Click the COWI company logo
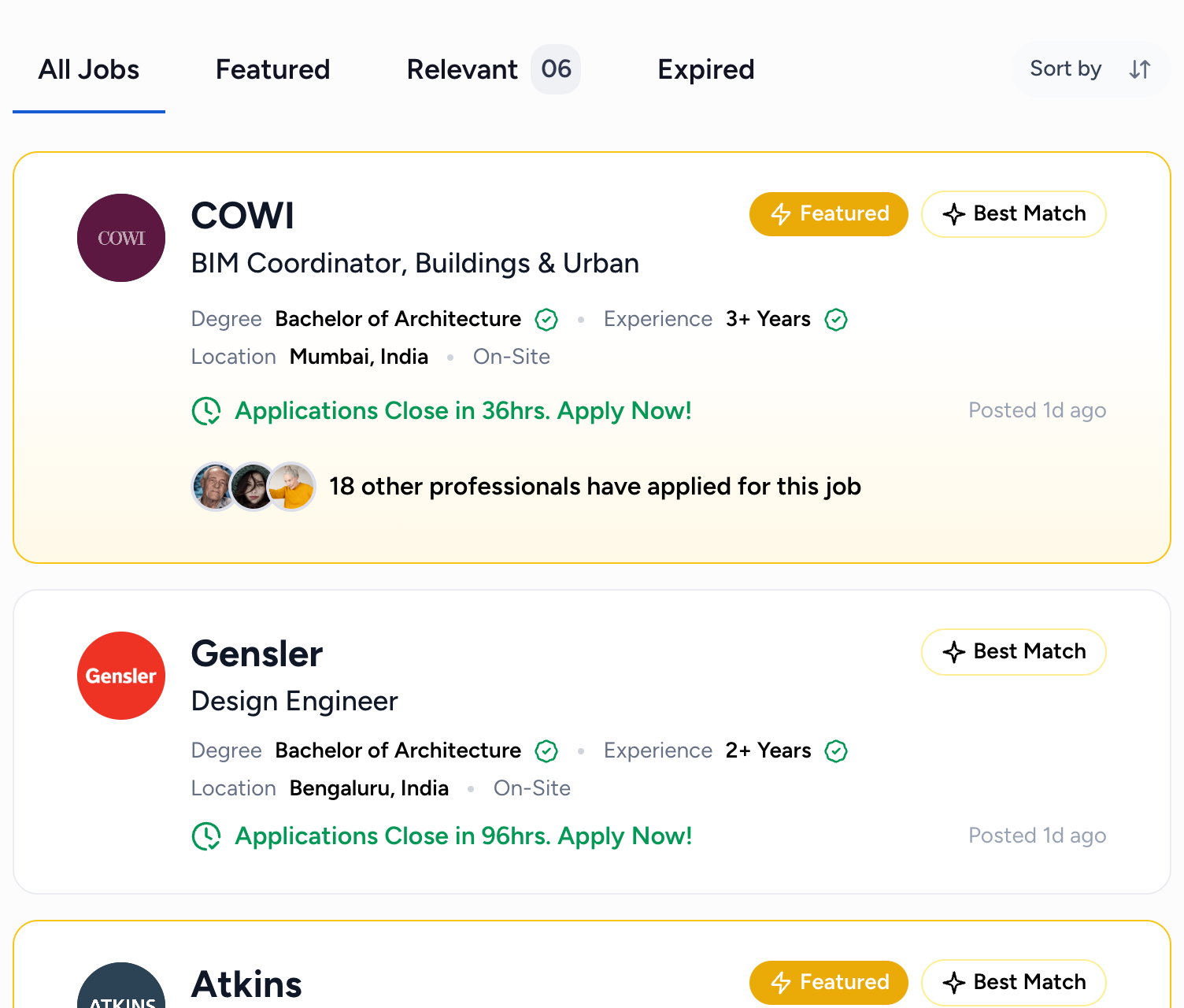The image size is (1184, 1008). (121, 238)
